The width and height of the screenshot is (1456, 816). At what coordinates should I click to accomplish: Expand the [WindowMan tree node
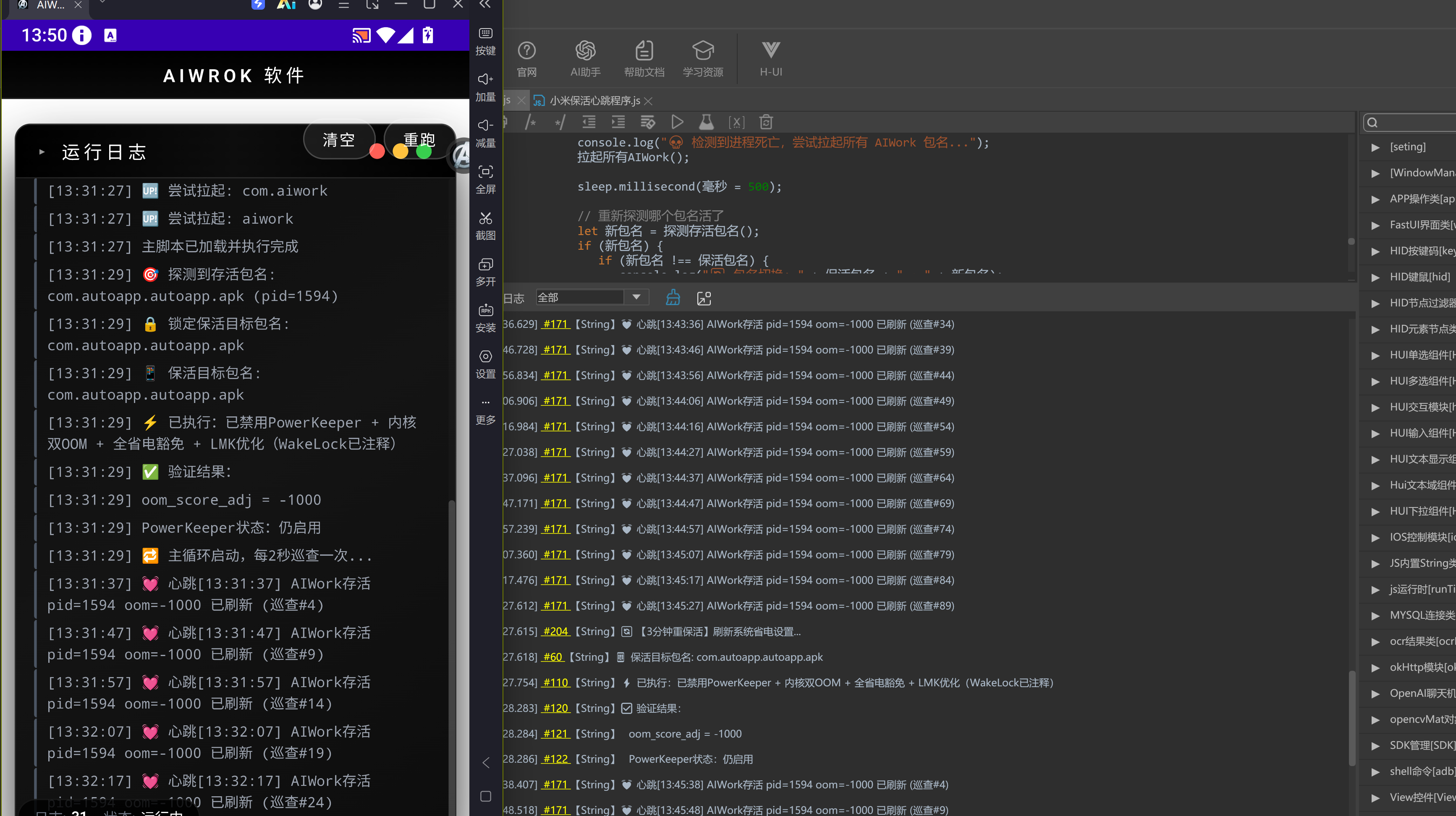[1376, 173]
